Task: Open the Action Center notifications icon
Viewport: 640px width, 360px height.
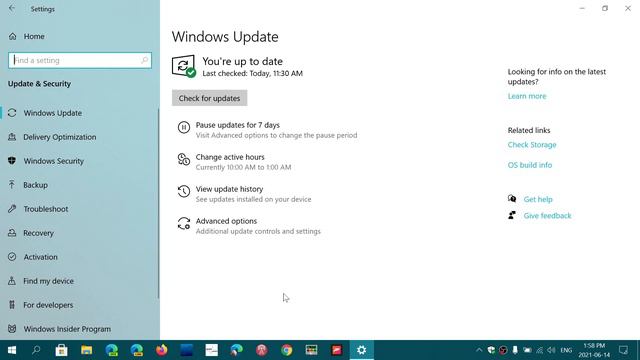Action: click(623, 350)
